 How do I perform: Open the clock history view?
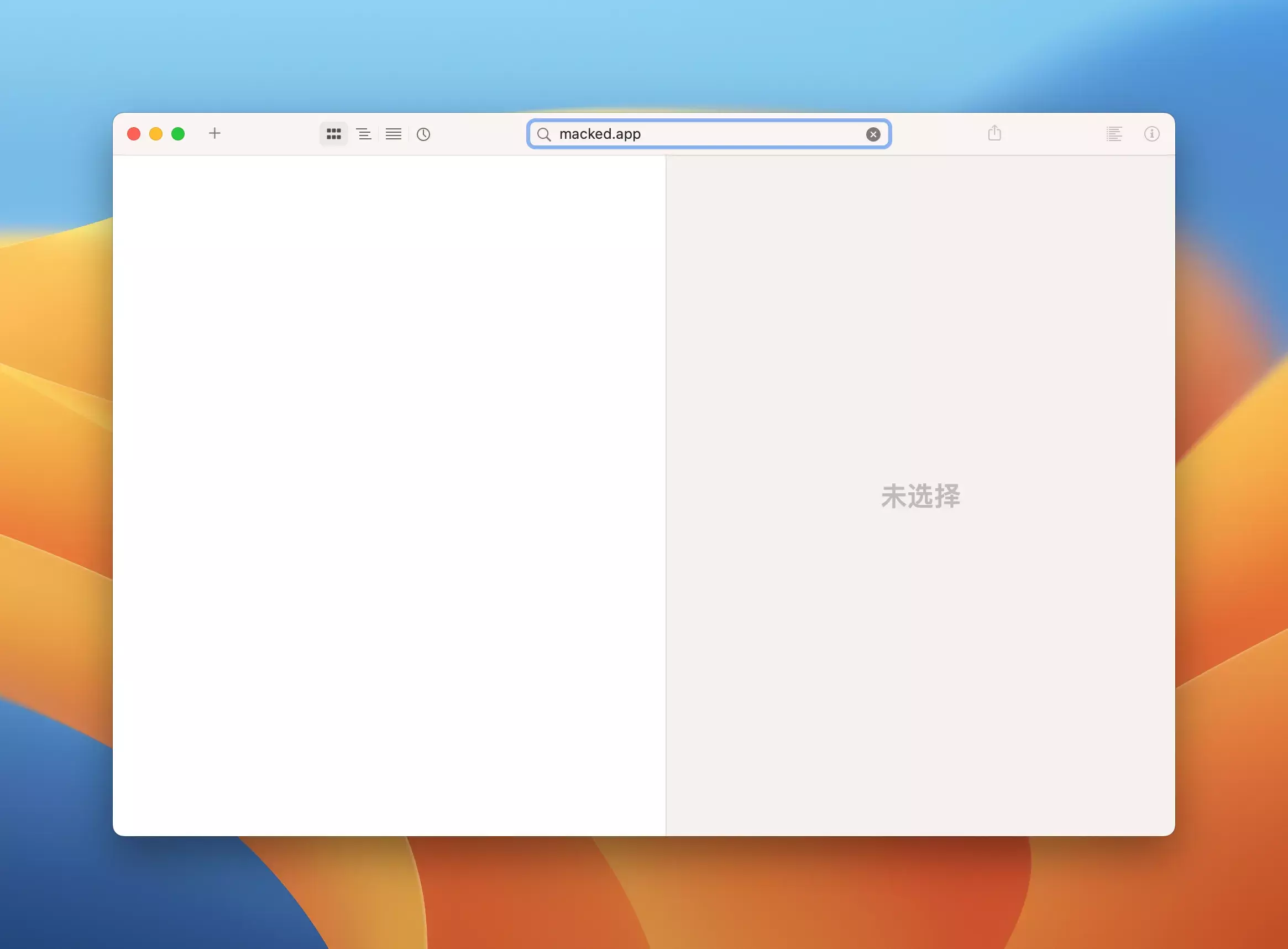tap(423, 134)
